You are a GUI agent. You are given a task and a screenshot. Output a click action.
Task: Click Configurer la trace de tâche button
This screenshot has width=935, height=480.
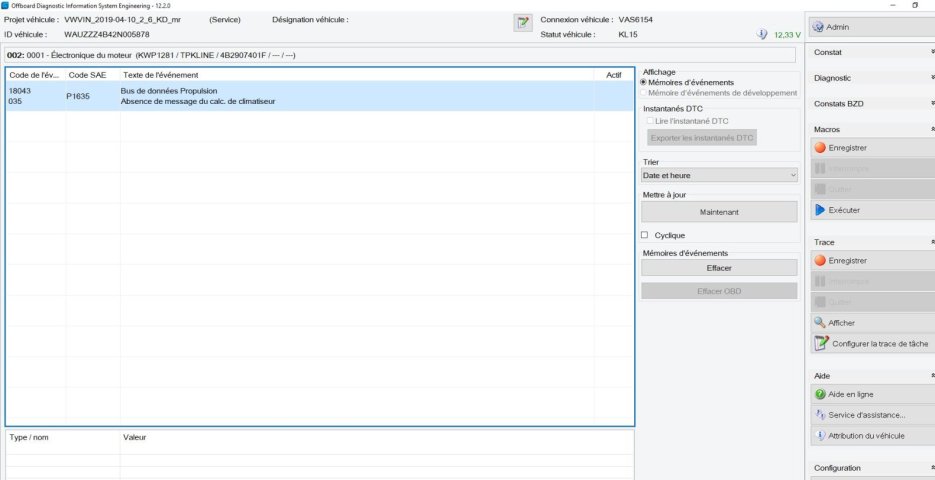point(872,343)
